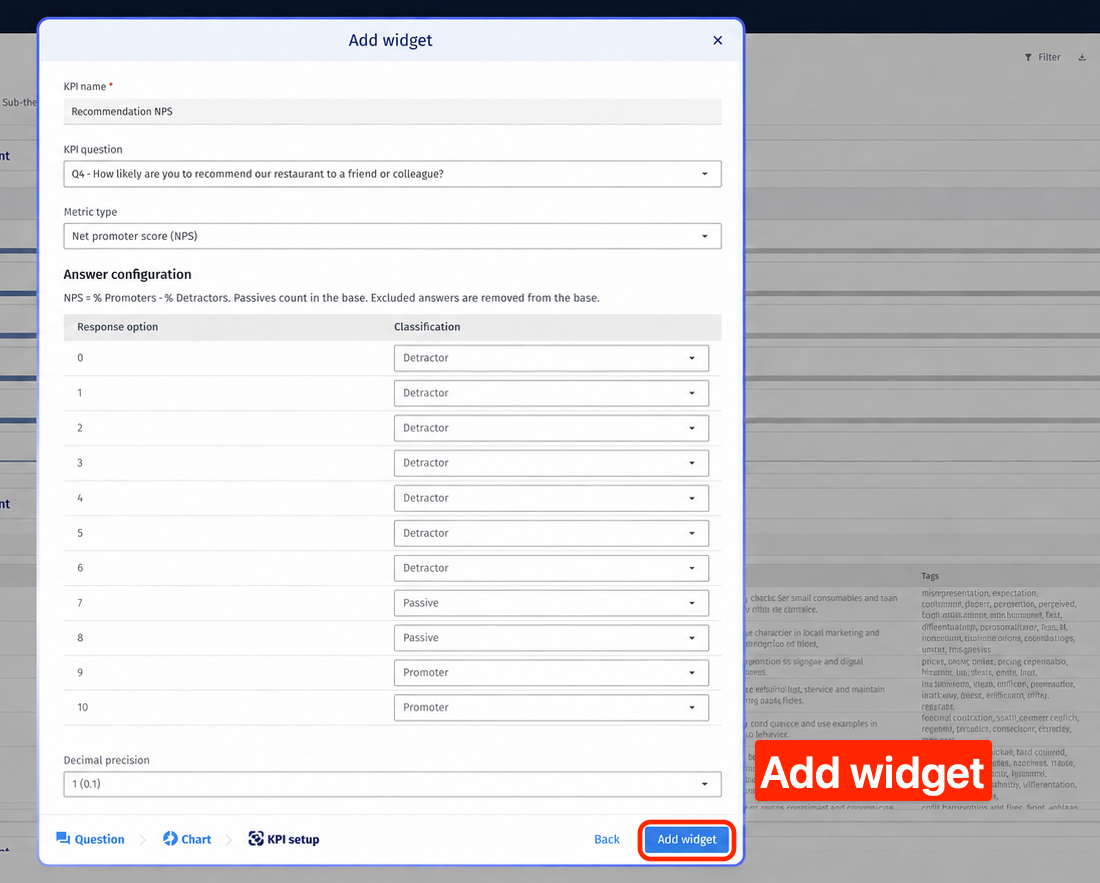Close the Add widget dialog
This screenshot has width=1100, height=883.
[717, 40]
